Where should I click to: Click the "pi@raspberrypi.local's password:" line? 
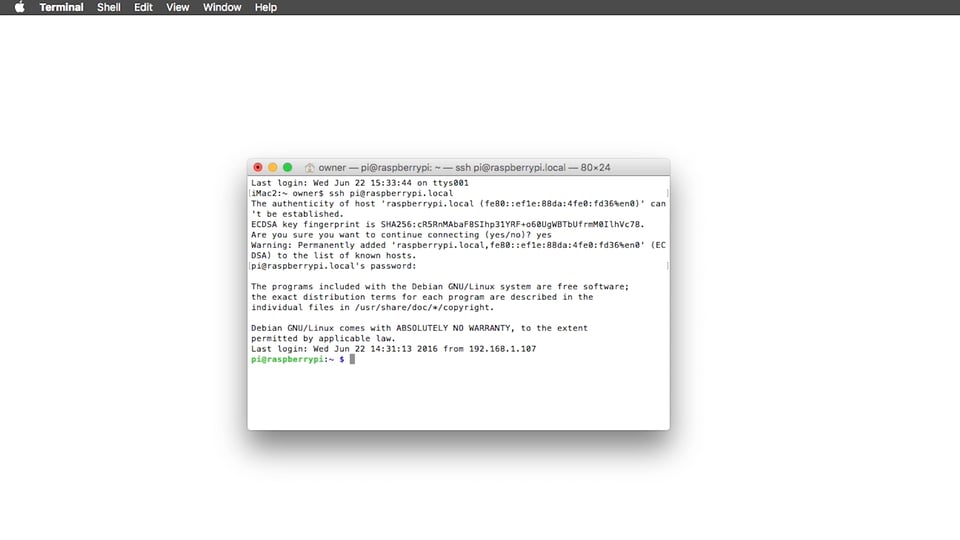click(x=334, y=266)
